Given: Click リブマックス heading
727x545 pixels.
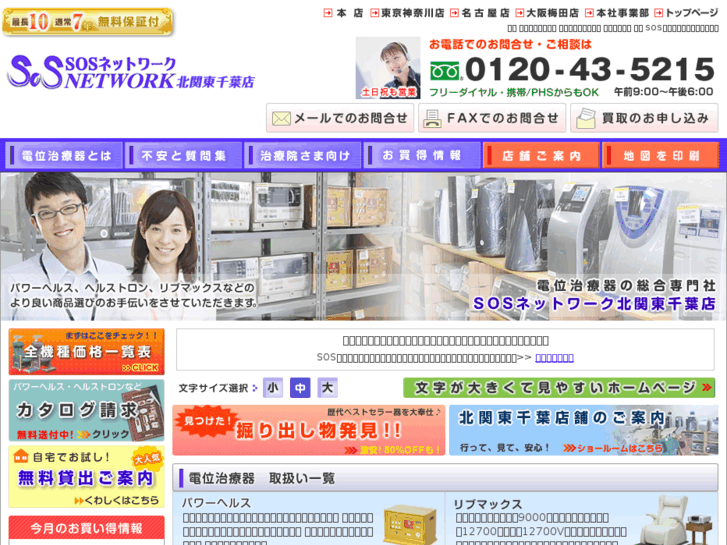Looking at the screenshot, I should click(487, 504).
